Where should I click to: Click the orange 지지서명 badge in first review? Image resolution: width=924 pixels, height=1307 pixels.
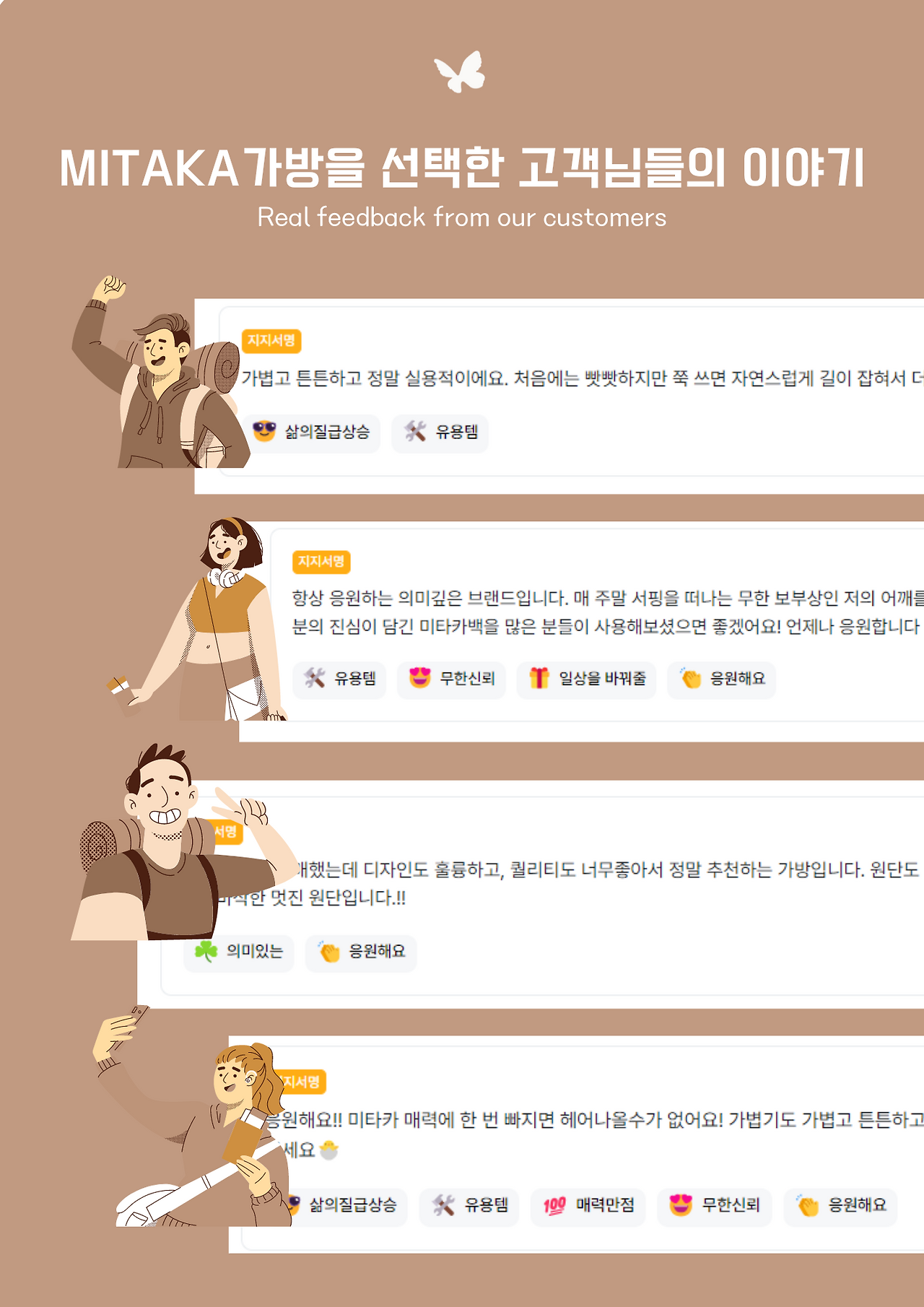271,340
